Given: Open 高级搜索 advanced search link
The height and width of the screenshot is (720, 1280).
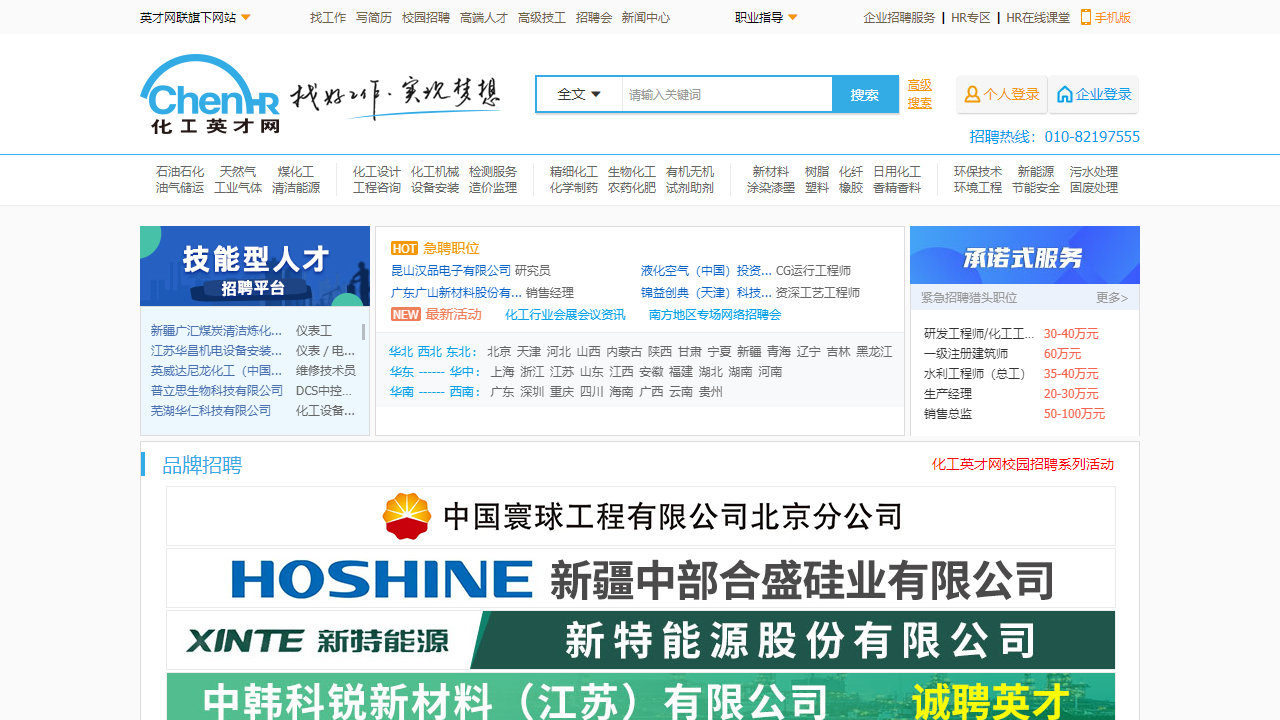Looking at the screenshot, I should (x=920, y=94).
